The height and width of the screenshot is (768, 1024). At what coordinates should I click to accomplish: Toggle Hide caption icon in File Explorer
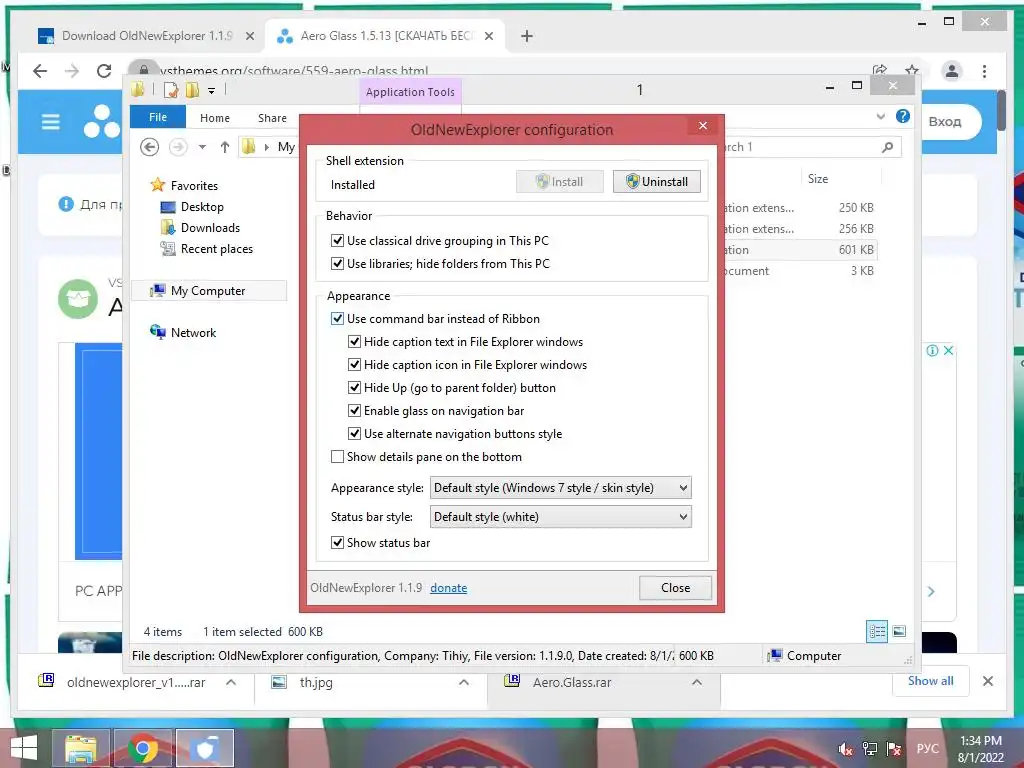354,364
